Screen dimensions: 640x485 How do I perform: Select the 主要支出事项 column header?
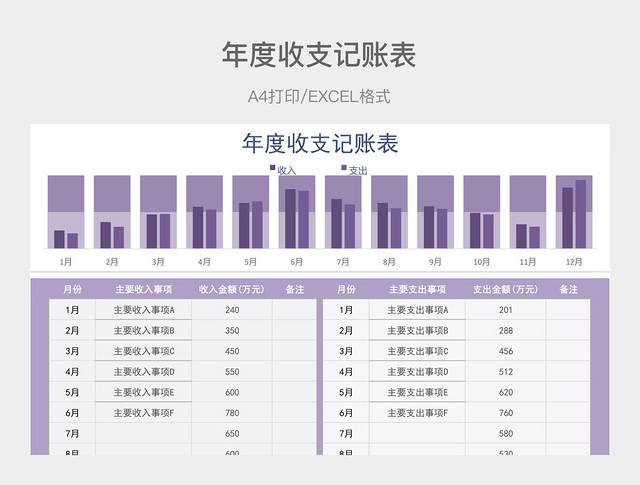coord(418,289)
